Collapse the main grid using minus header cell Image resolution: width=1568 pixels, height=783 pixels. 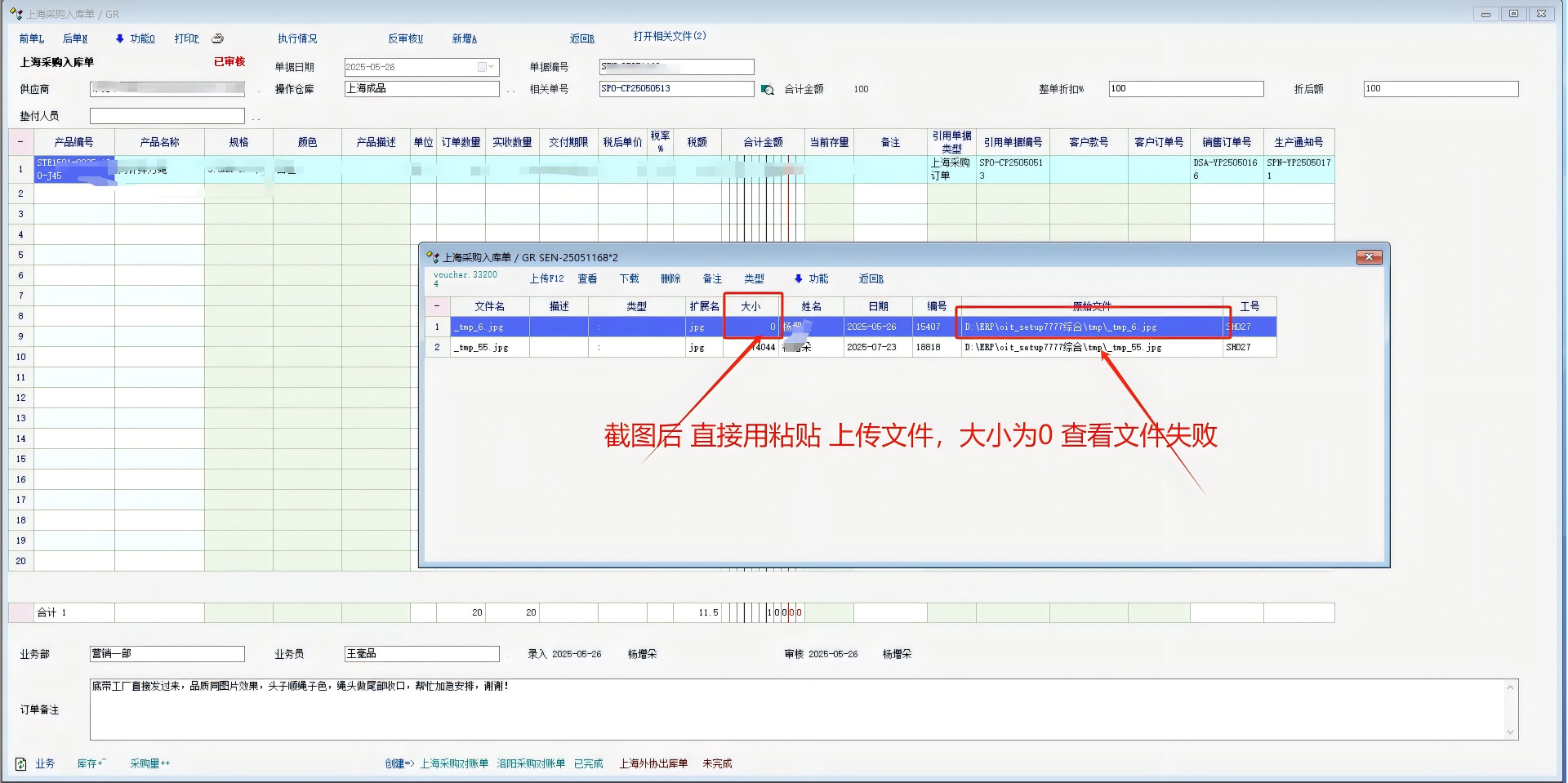click(x=20, y=142)
